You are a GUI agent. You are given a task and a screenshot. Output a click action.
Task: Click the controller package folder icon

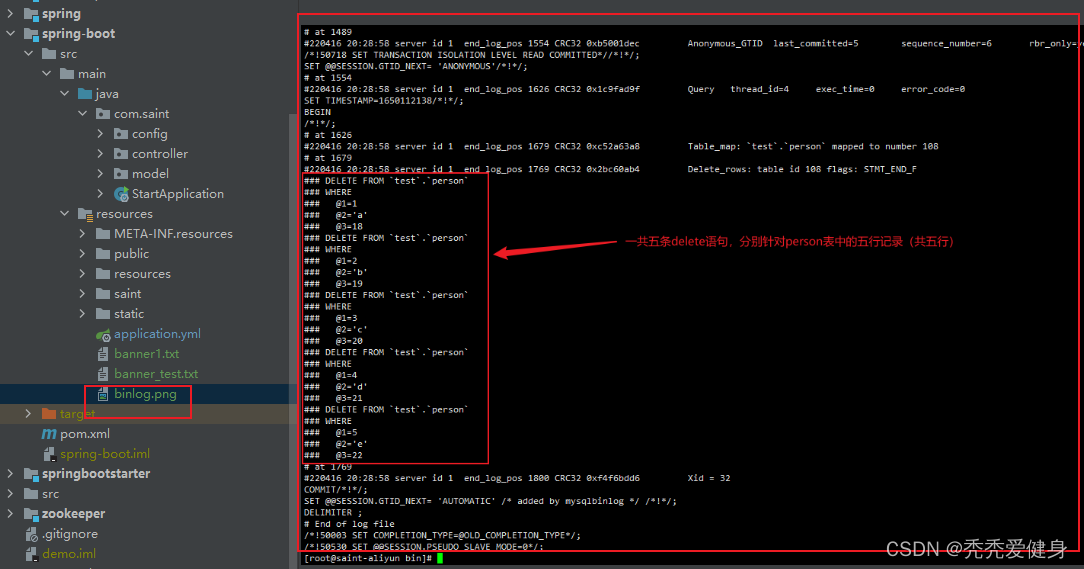pos(121,153)
